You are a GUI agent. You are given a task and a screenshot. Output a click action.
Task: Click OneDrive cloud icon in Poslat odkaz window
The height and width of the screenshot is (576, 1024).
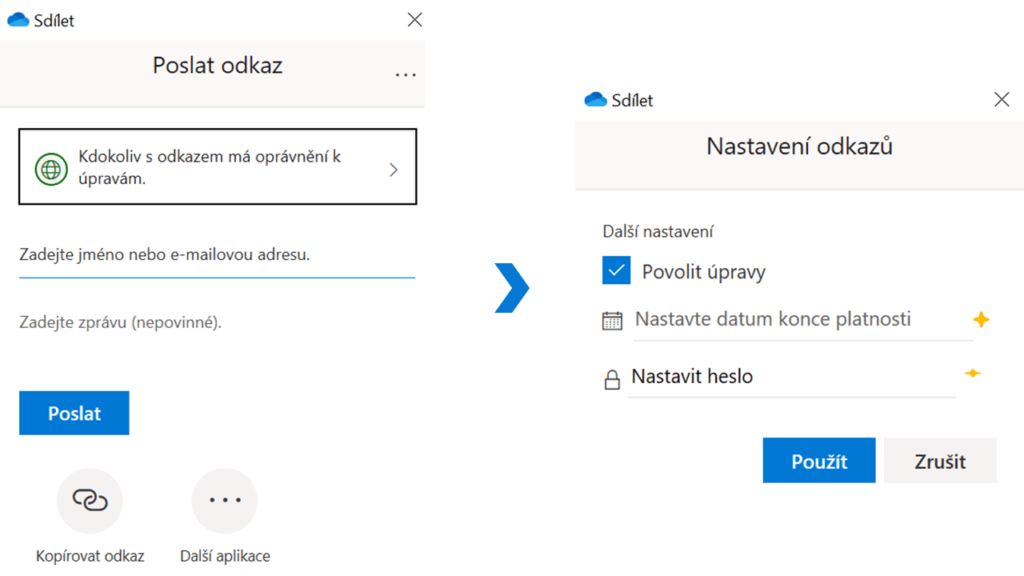point(18,20)
